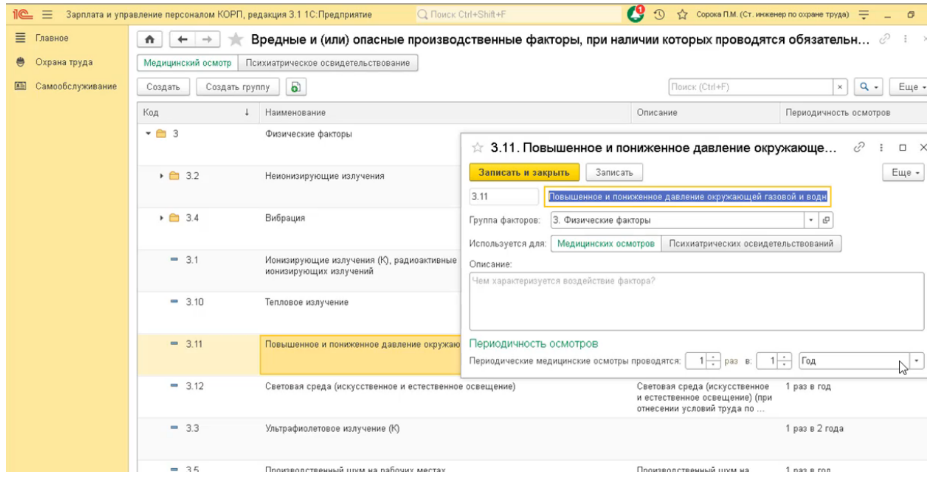Click Главное section icon in sidebar
Image resolution: width=936 pixels, height=478 pixels.
pyautogui.click(x=20, y=38)
